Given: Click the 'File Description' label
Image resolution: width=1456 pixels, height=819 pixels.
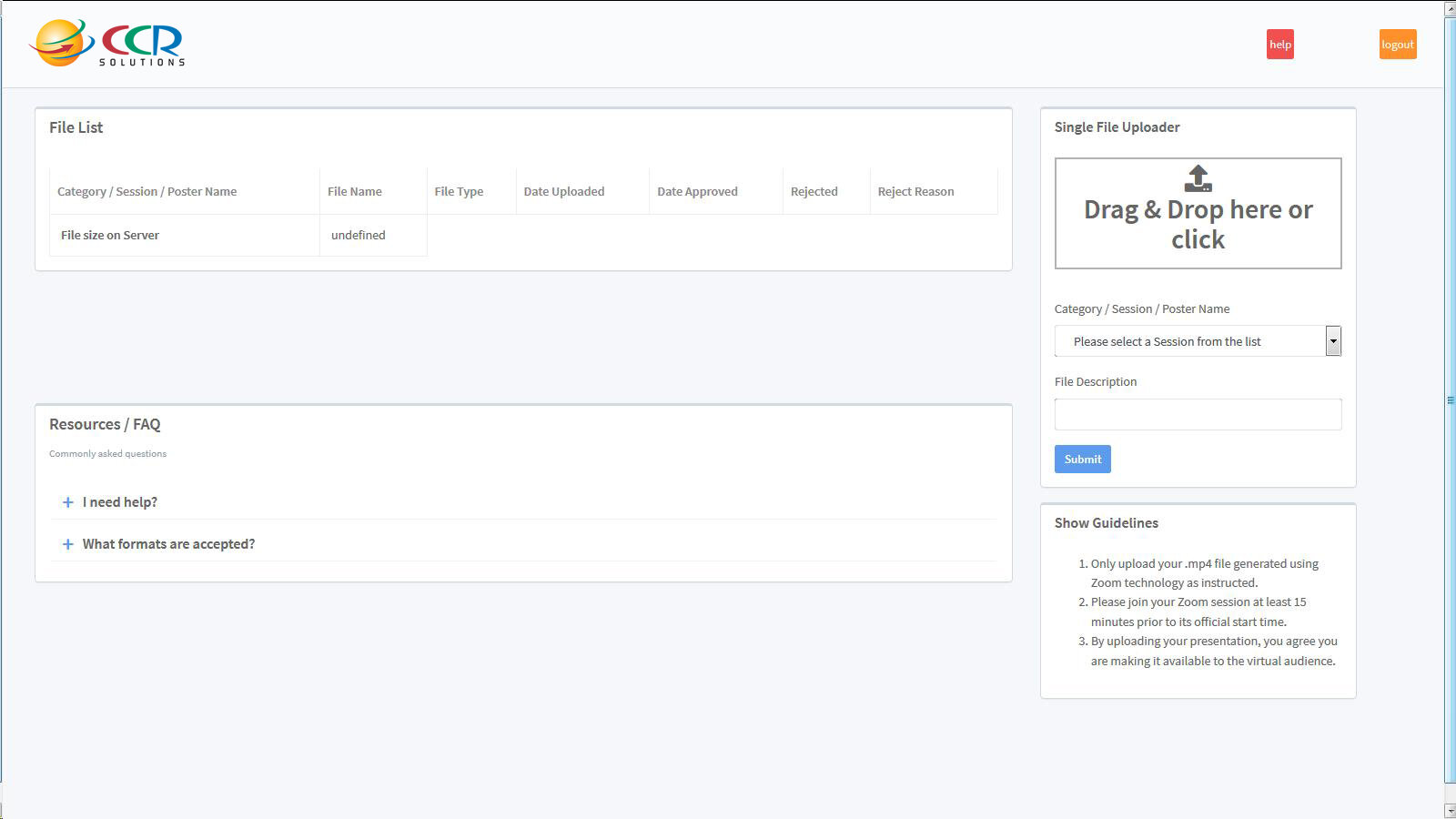Looking at the screenshot, I should pyautogui.click(x=1096, y=381).
